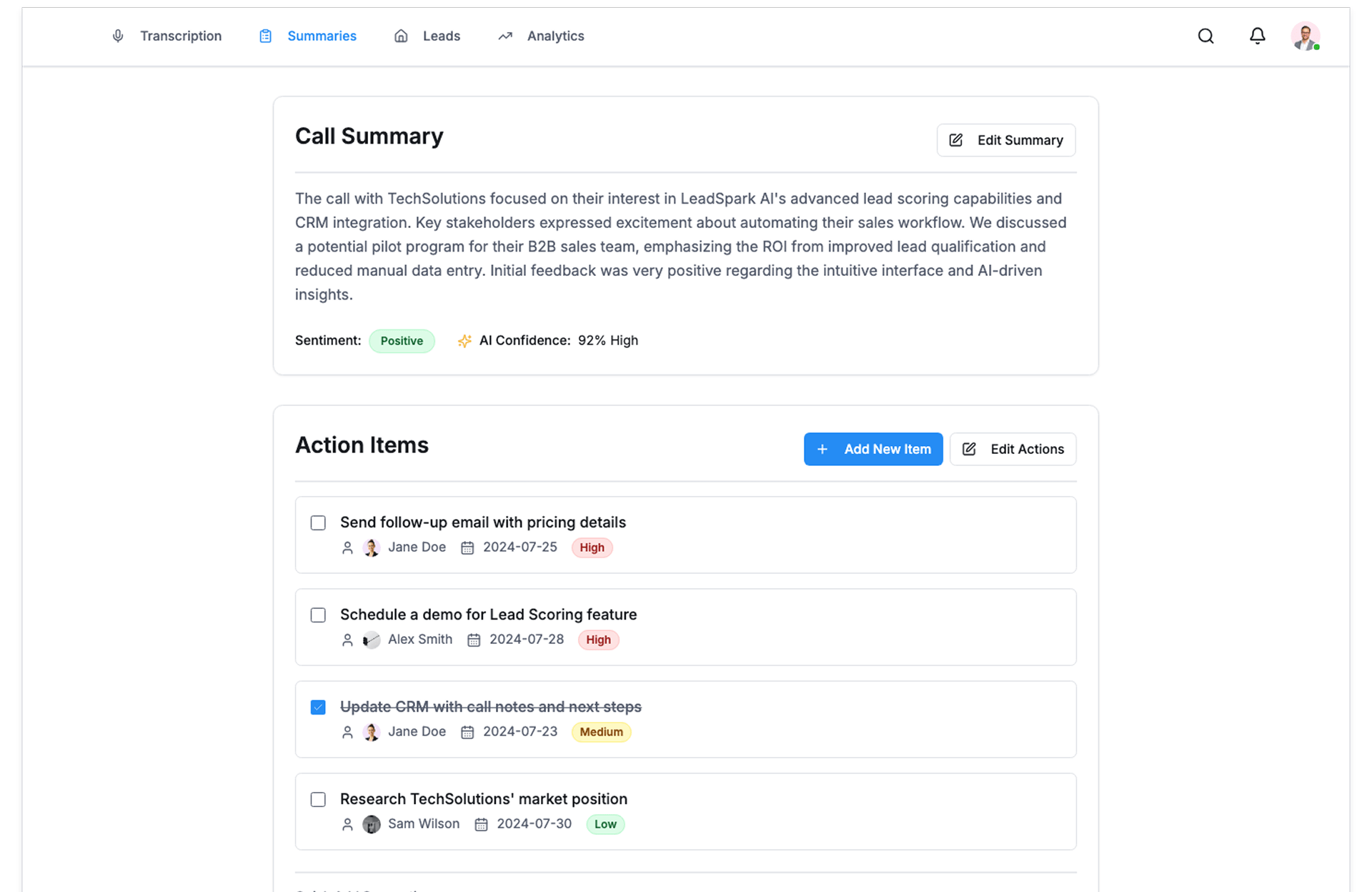Go to the Analytics tab
Screen dimensions: 1372x892
click(x=555, y=36)
